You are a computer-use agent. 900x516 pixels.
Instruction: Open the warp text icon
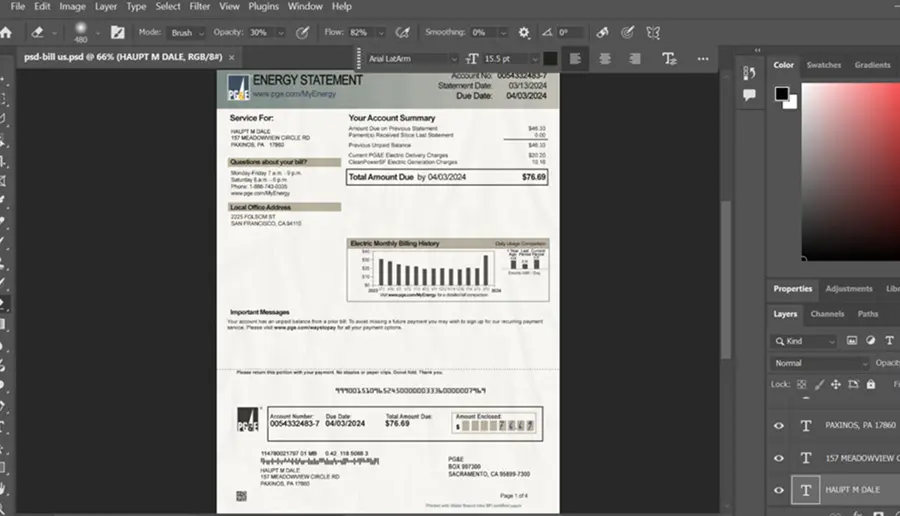[x=669, y=59]
